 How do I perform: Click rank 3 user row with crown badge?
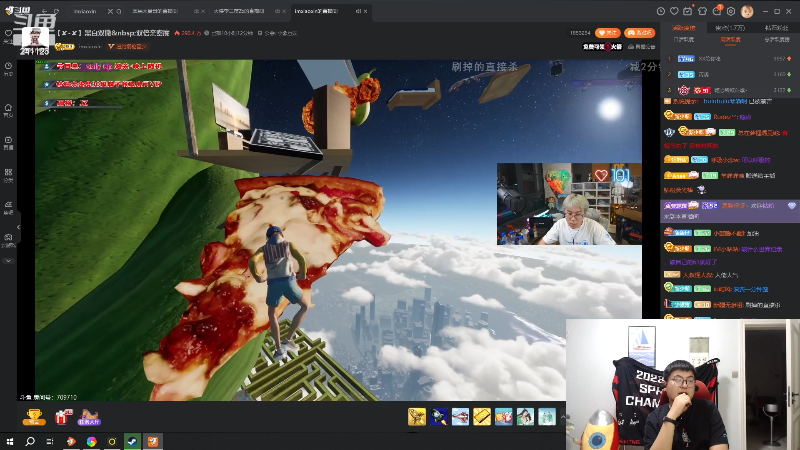(730, 90)
